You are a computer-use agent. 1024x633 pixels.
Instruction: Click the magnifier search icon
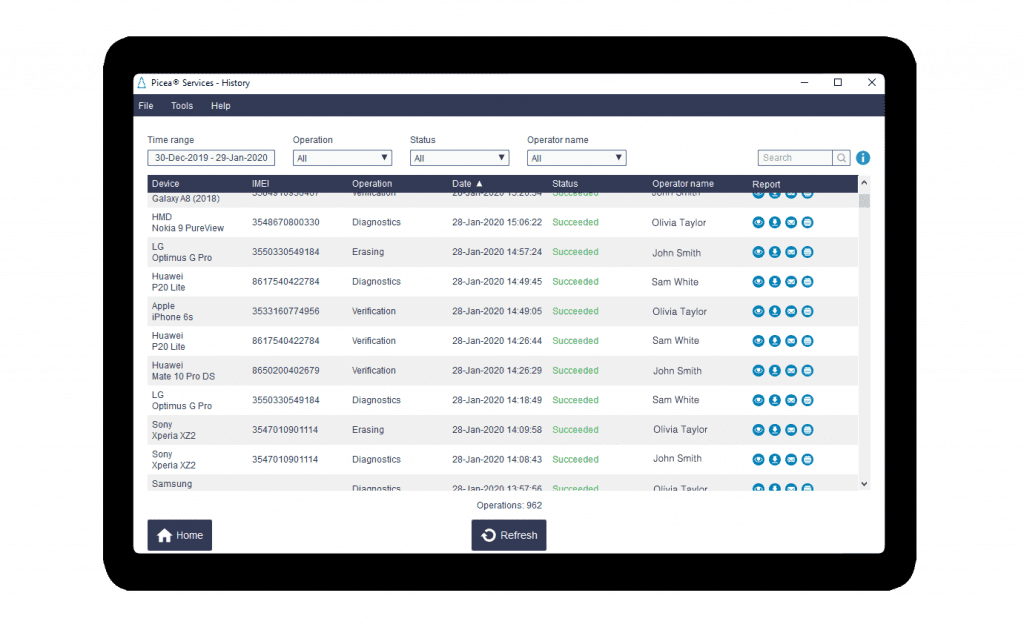842,158
